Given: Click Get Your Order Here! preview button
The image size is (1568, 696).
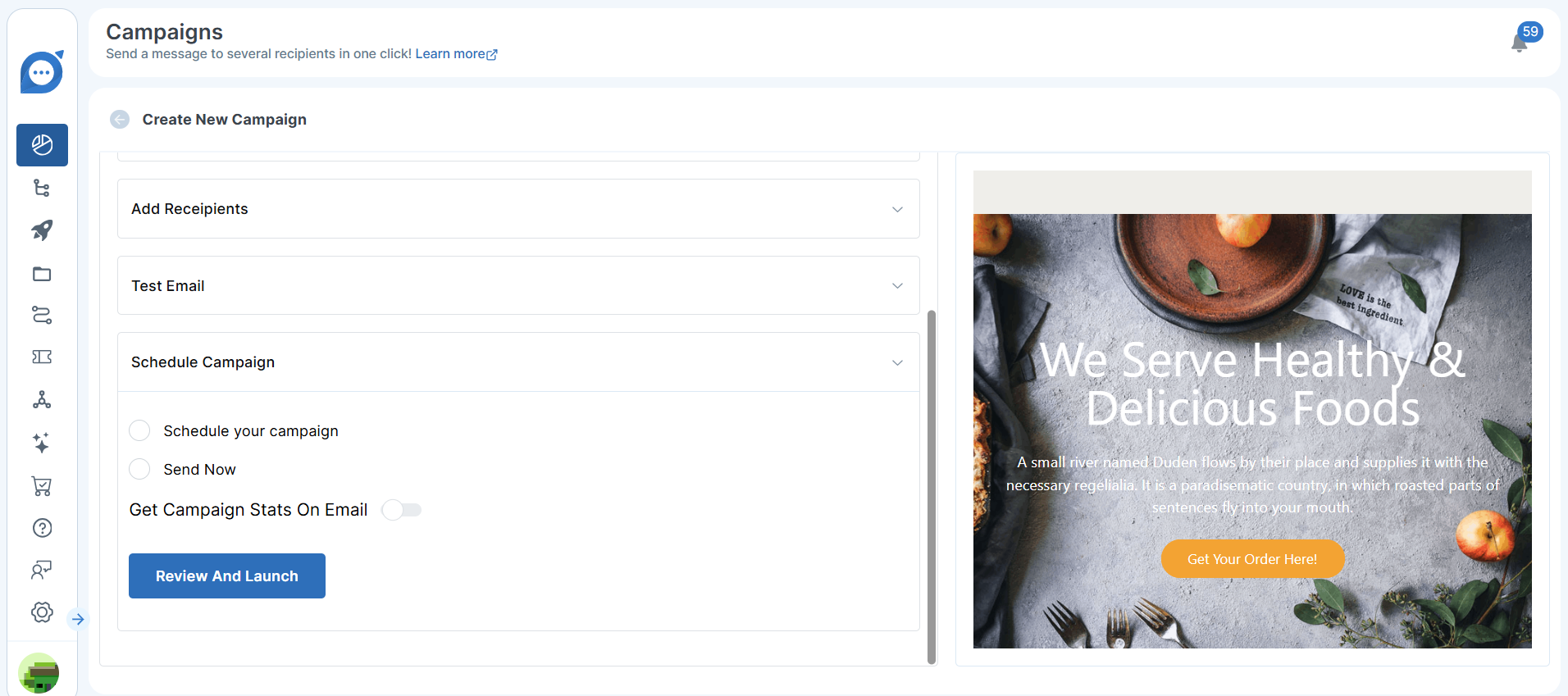Looking at the screenshot, I should (x=1252, y=559).
